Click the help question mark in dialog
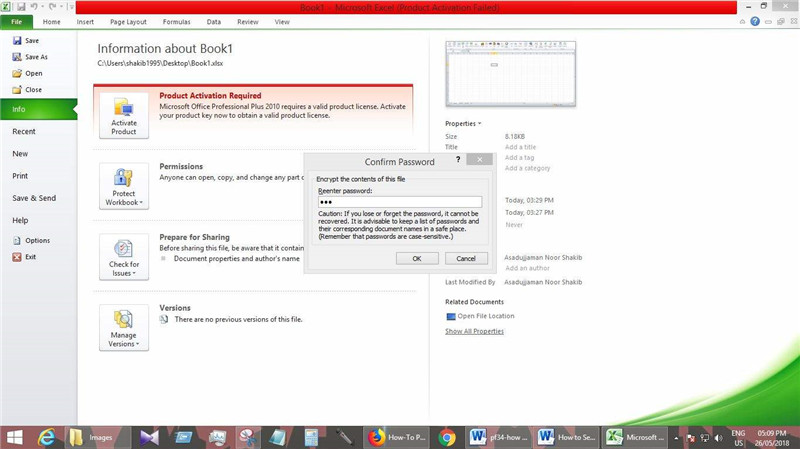 [458, 160]
